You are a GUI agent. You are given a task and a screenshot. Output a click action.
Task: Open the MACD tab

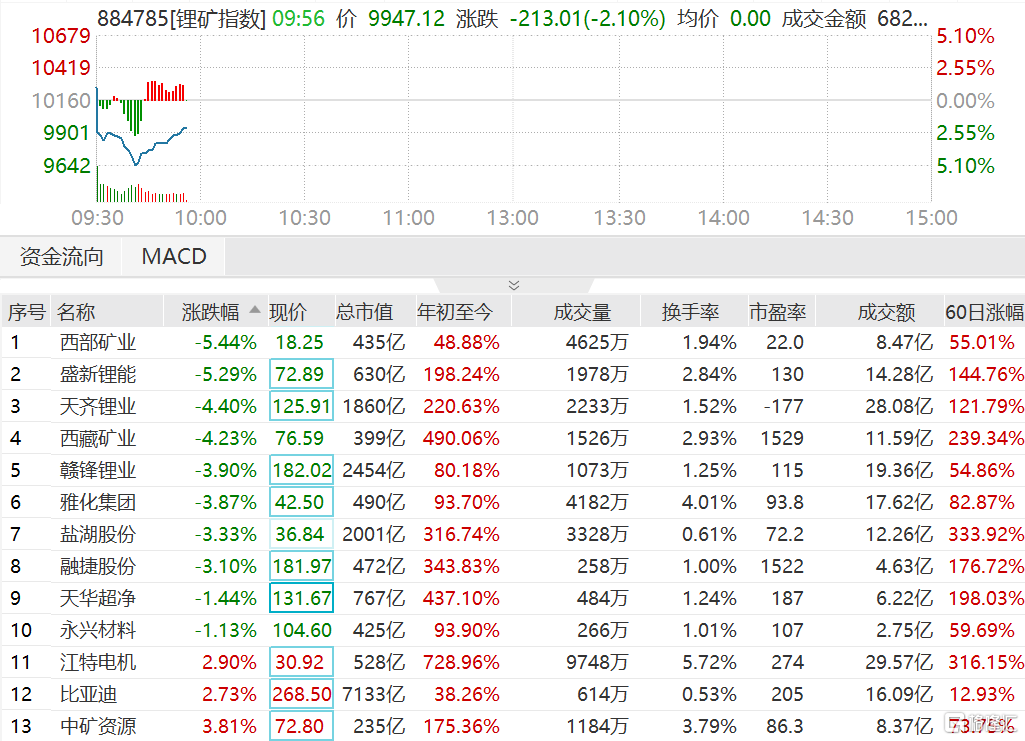point(174,257)
